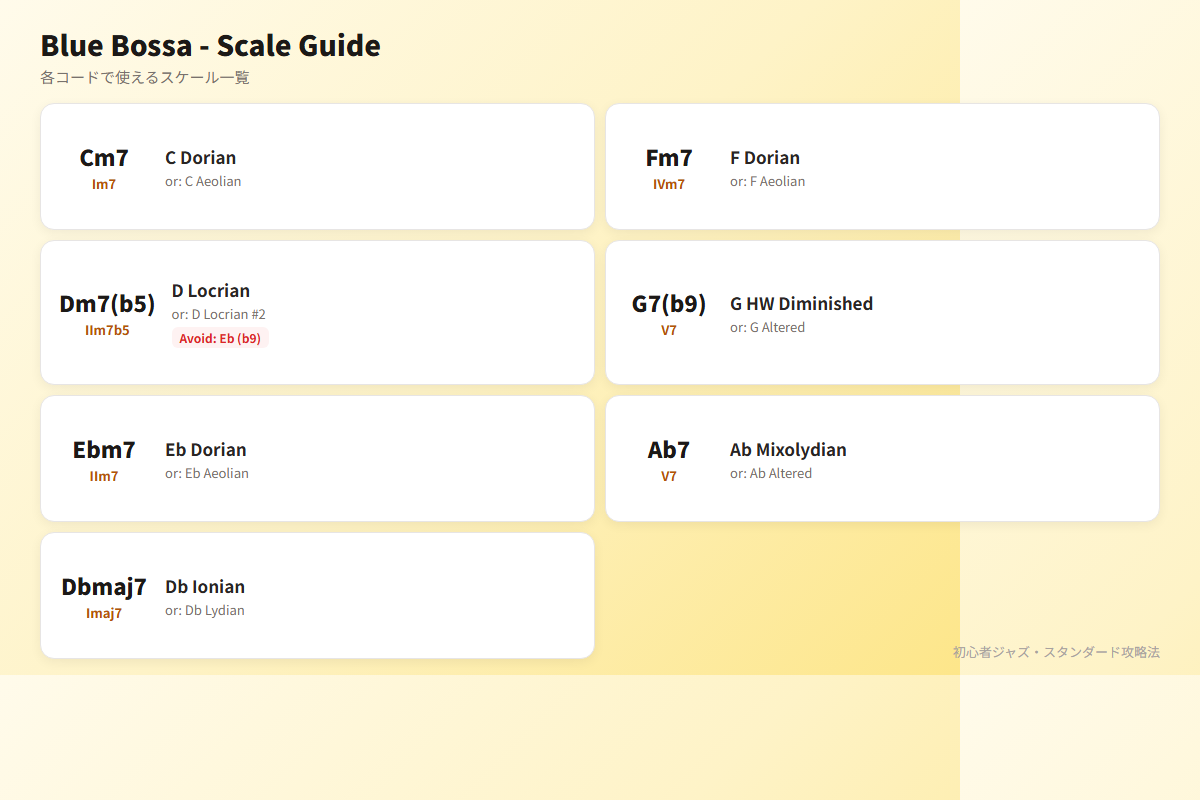This screenshot has width=1200, height=800.
Task: Click the or: Db Lydian alternative
Action: coord(205,611)
